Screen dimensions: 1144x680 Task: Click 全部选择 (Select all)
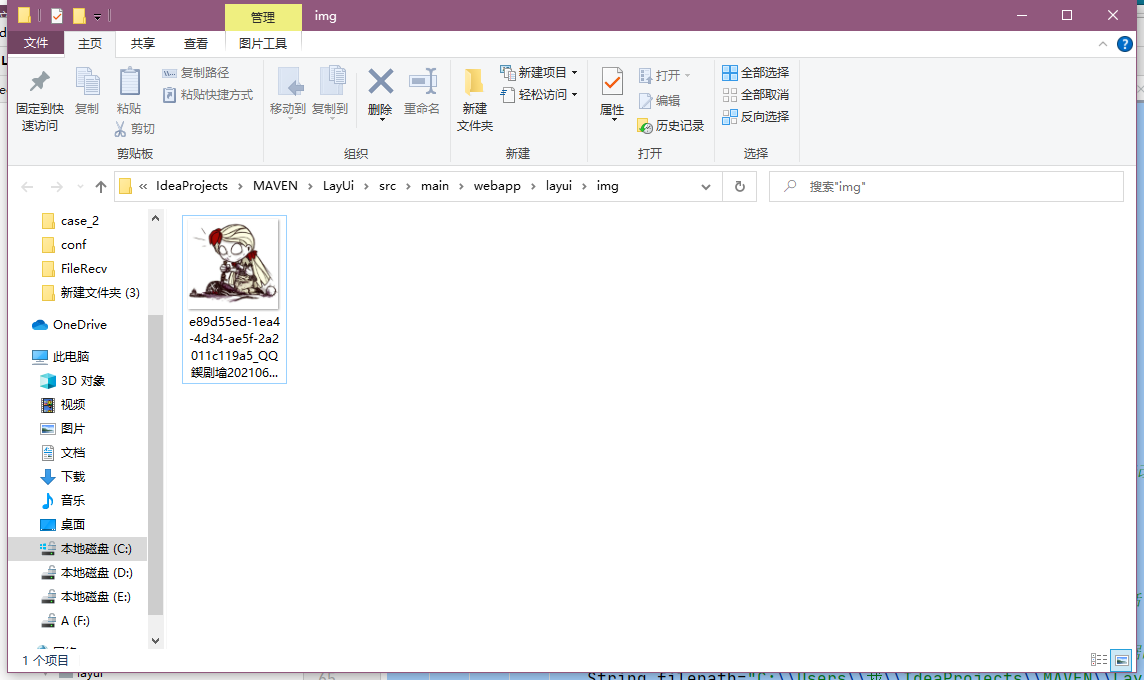[756, 73]
